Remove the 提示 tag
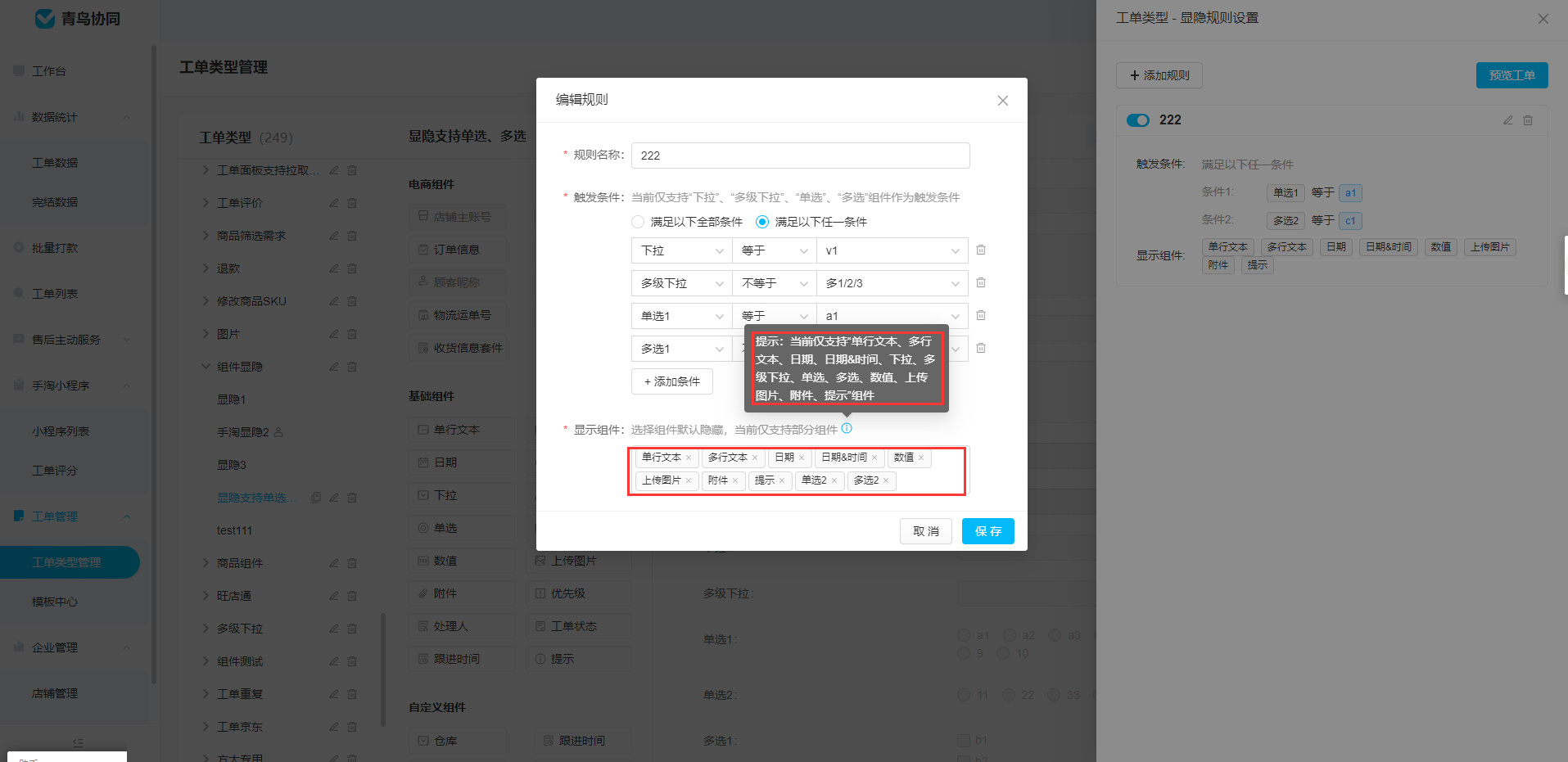The image size is (1568, 762). (x=782, y=480)
